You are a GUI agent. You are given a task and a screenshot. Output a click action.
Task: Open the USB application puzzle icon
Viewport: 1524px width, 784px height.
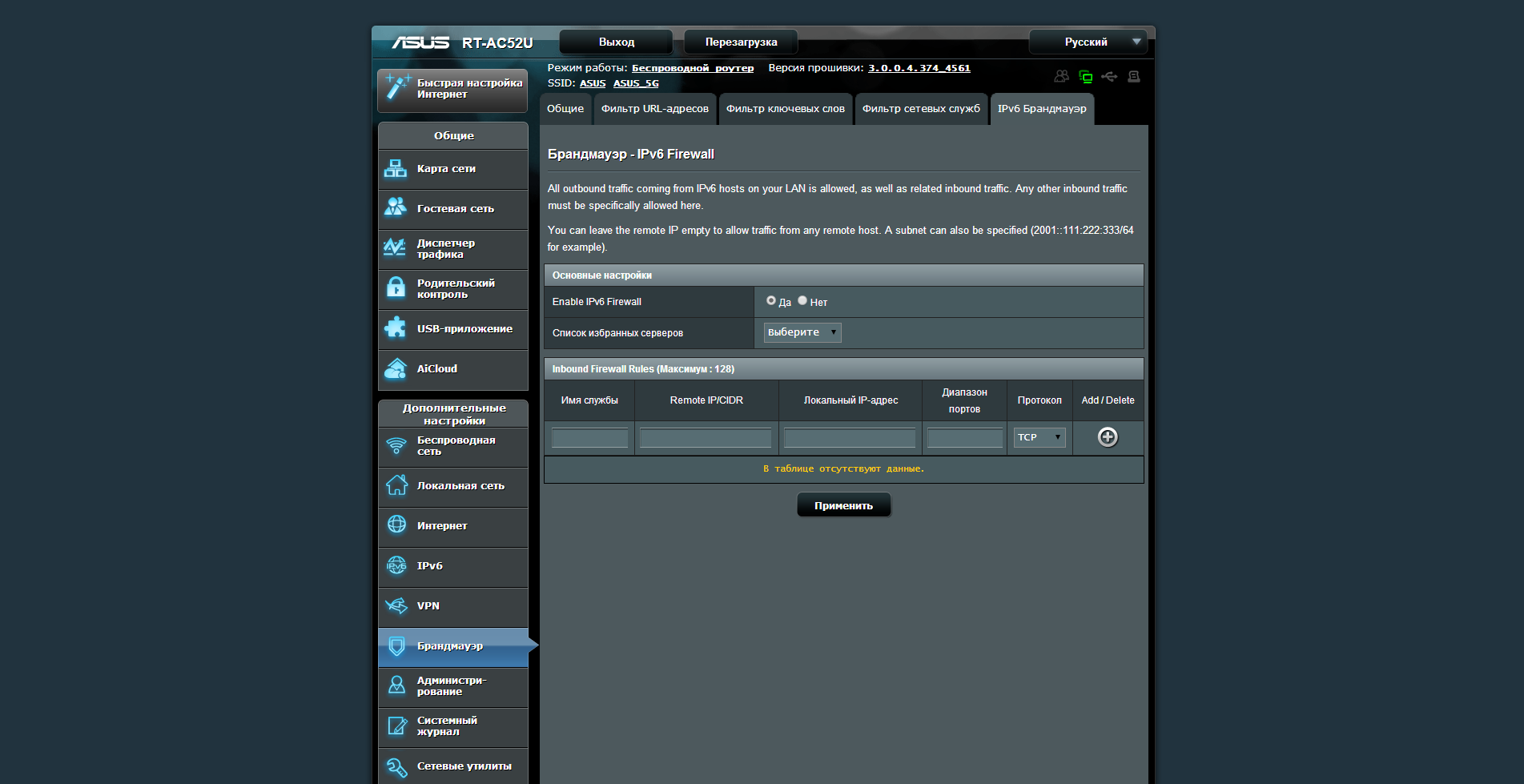pyautogui.click(x=396, y=328)
